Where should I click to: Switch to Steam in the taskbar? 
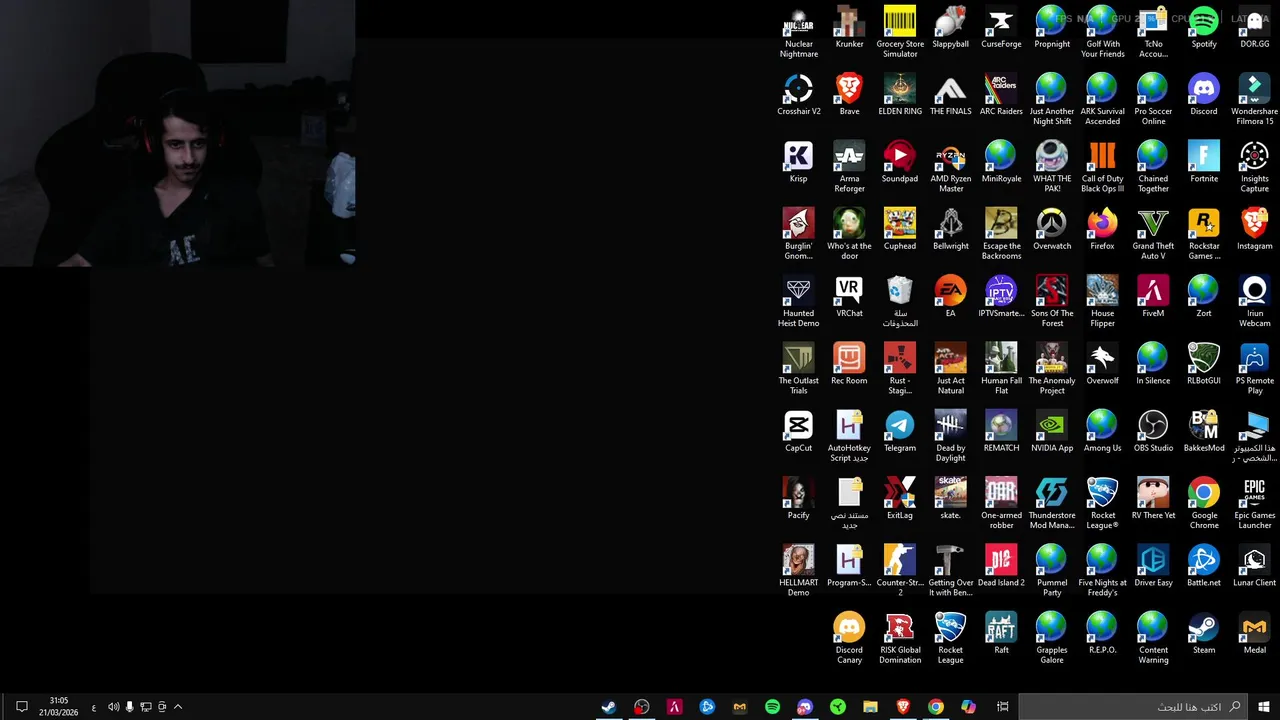pos(608,707)
